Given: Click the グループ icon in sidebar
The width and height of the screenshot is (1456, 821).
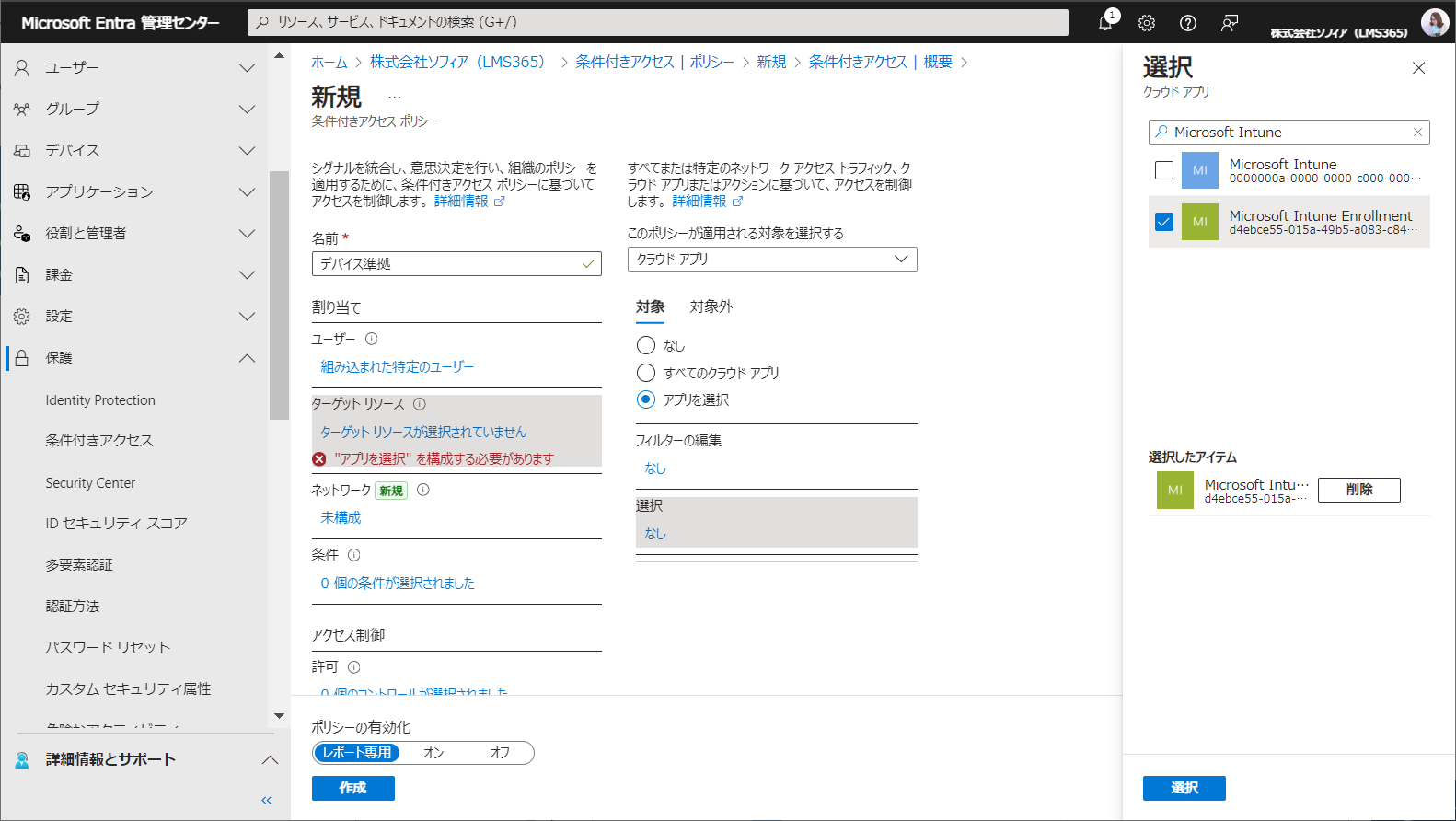Looking at the screenshot, I should (x=22, y=110).
